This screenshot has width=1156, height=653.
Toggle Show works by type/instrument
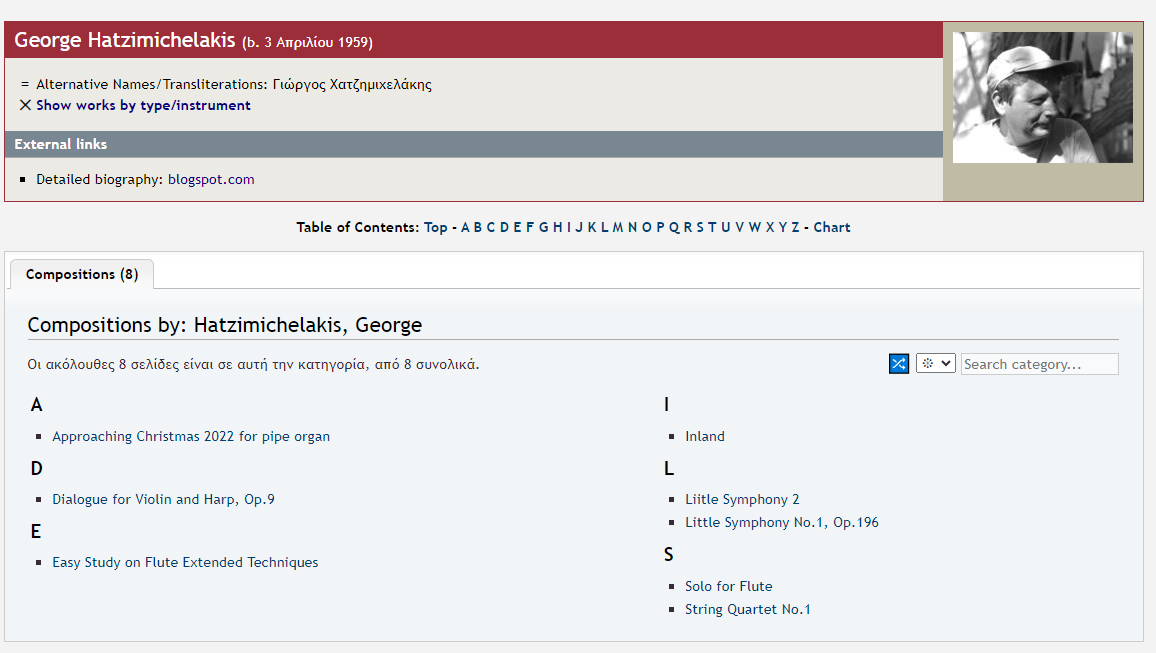143,105
